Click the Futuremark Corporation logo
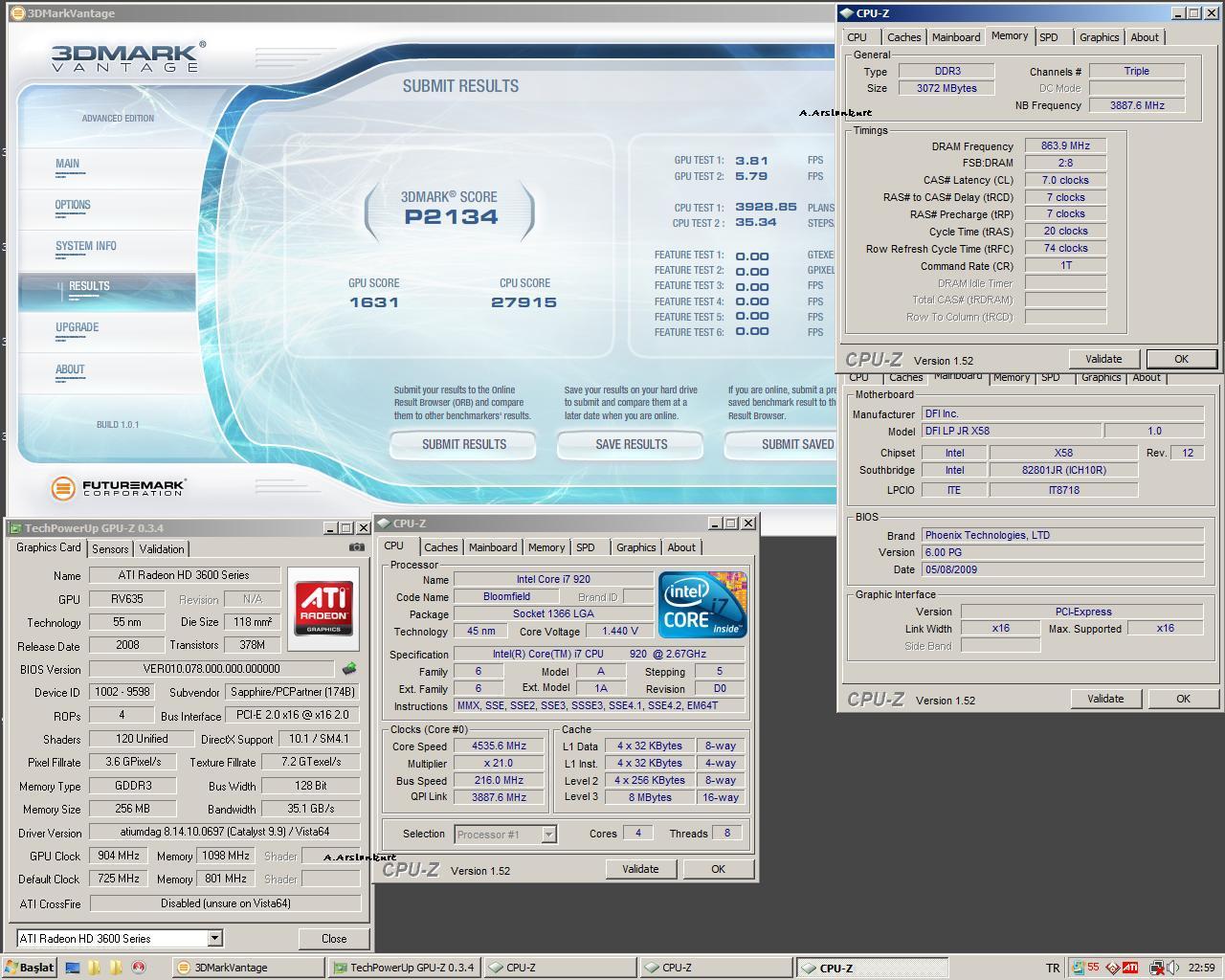 coord(118,488)
